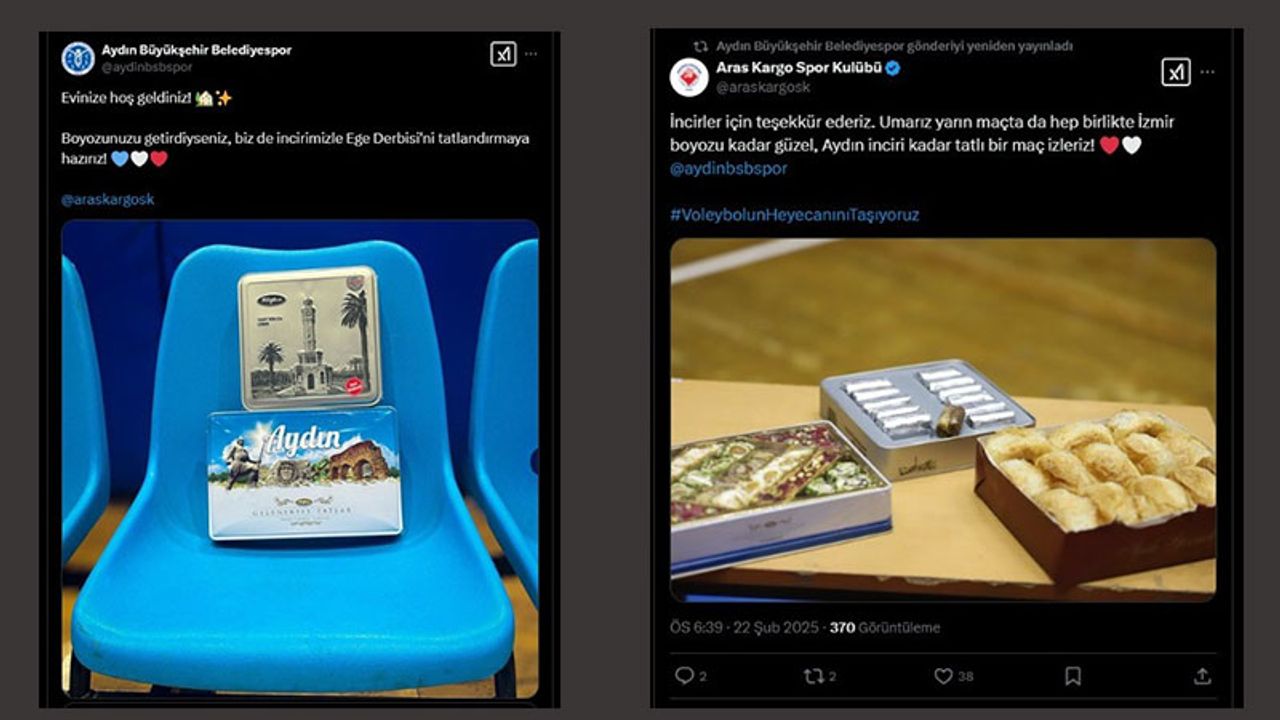This screenshot has height=720, width=1280.
Task: Open more options on Aydın Büyükşehir Belediyespor tweet
Action: click(532, 54)
